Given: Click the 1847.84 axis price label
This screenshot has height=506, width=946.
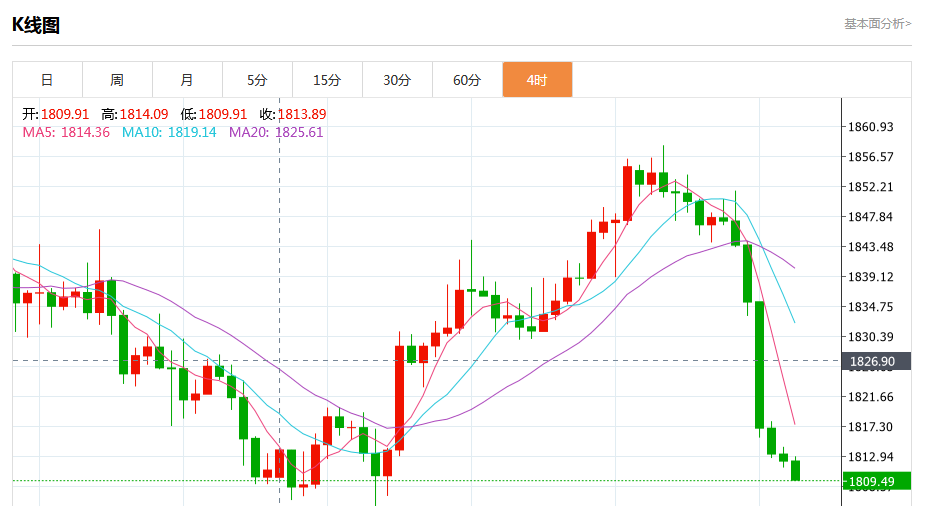Looking at the screenshot, I should (x=871, y=217).
